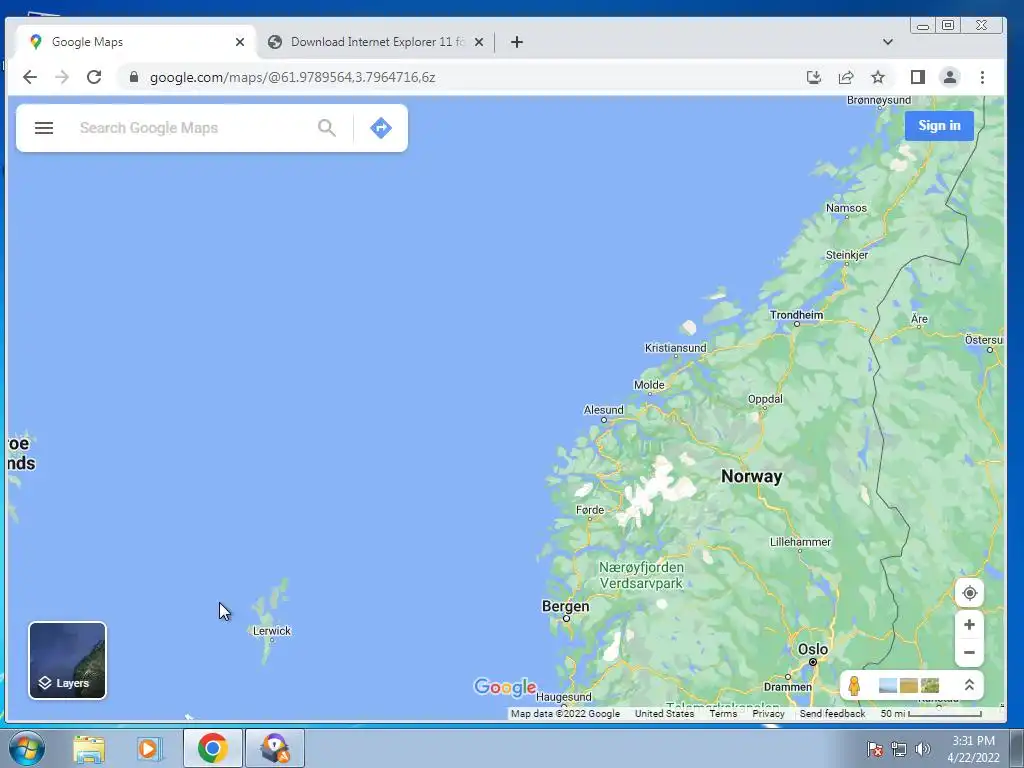Open the Layers thumbnail

pyautogui.click(x=67, y=660)
